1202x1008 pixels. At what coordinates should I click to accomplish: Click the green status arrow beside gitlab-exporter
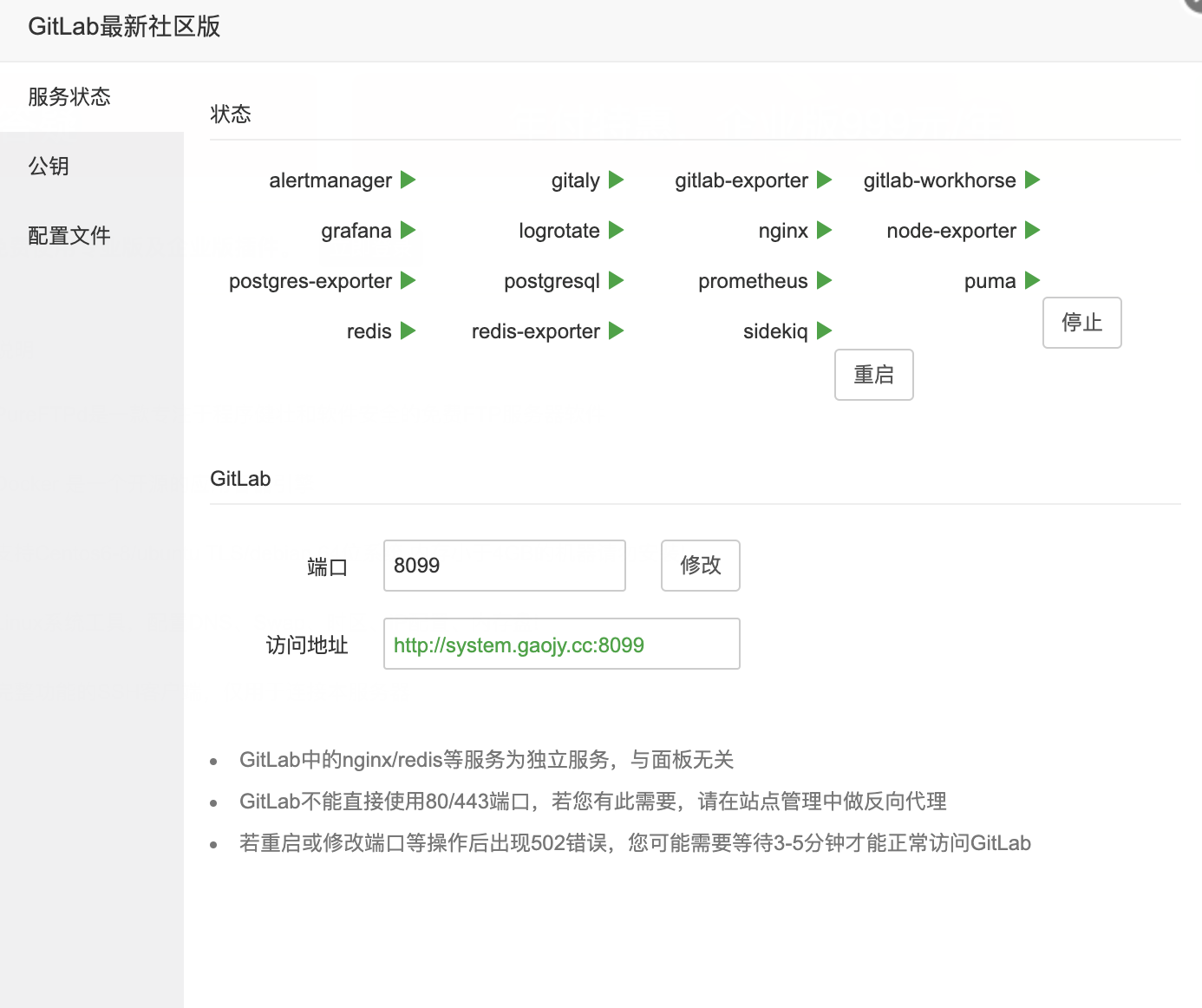pyautogui.click(x=825, y=180)
